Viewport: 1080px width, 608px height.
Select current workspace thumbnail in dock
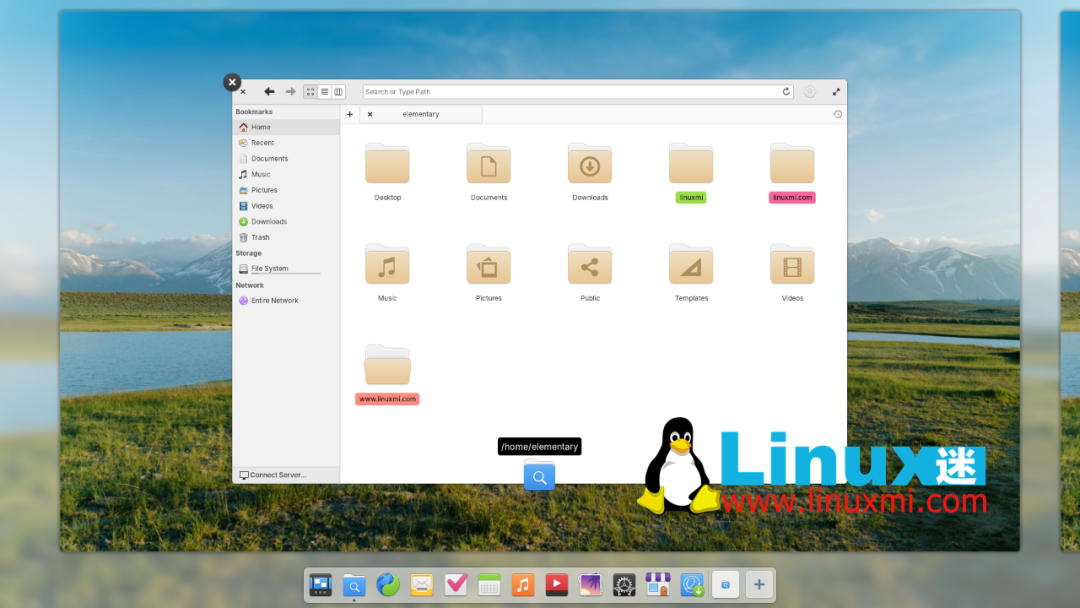(x=725, y=585)
